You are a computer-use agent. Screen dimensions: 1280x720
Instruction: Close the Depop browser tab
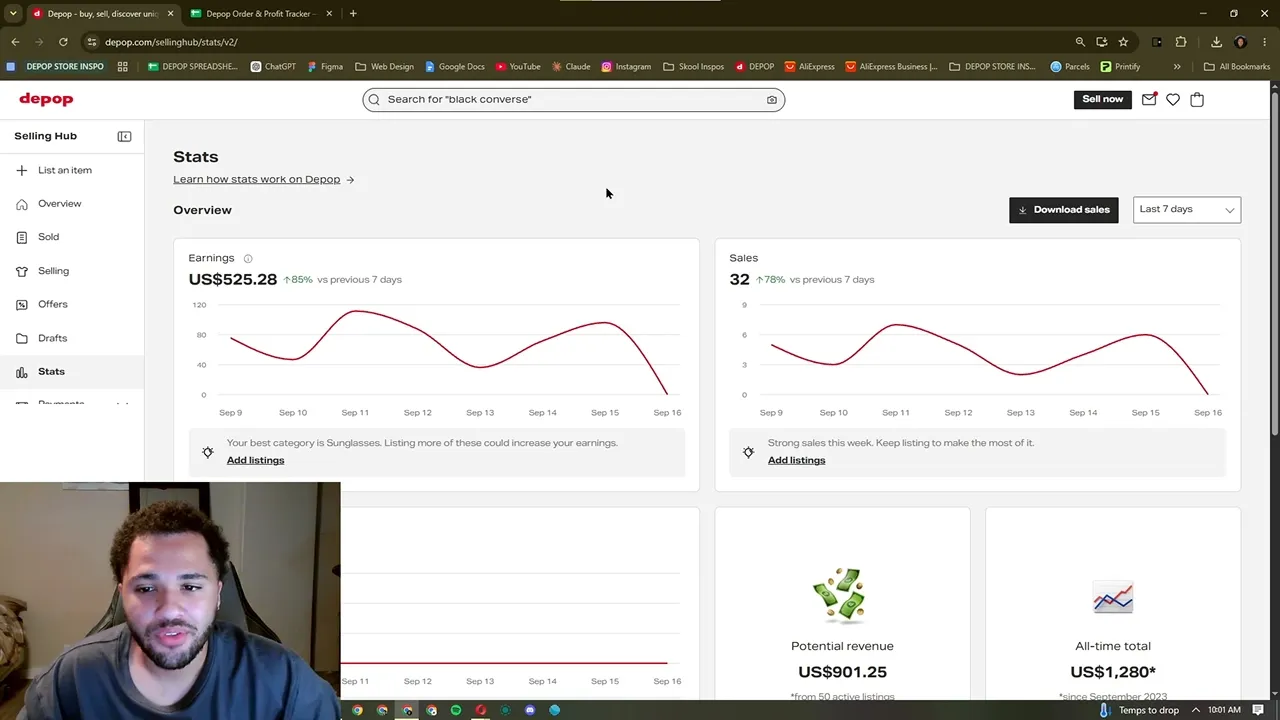tap(170, 14)
